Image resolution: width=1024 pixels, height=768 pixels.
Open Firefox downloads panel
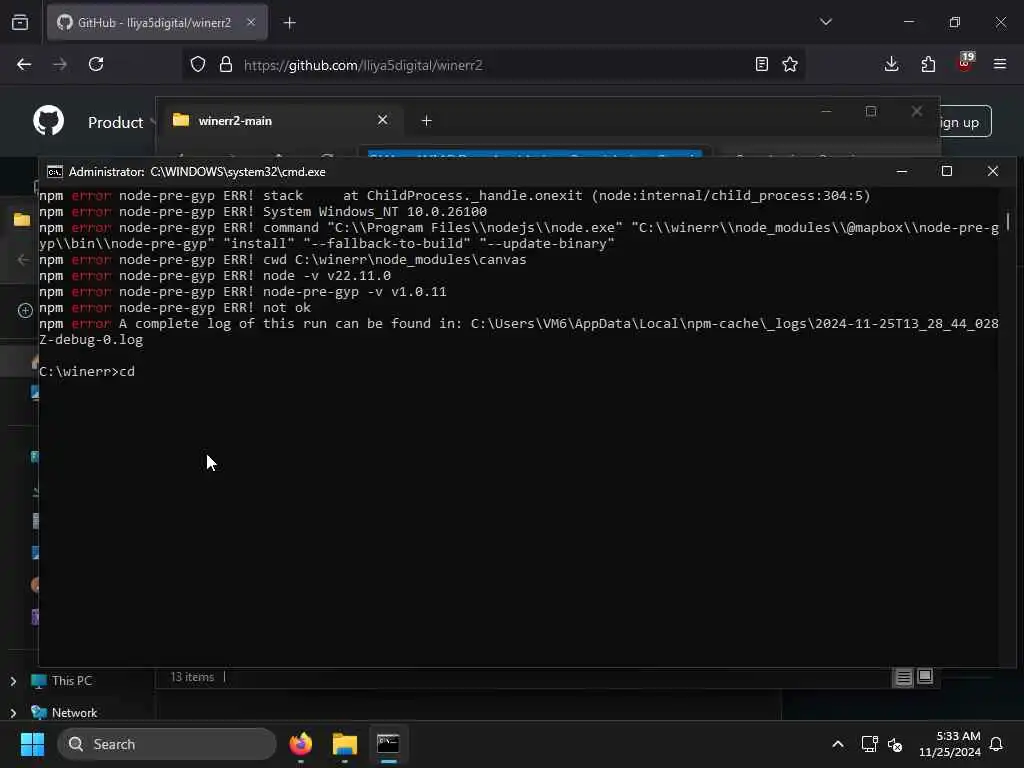coord(891,65)
